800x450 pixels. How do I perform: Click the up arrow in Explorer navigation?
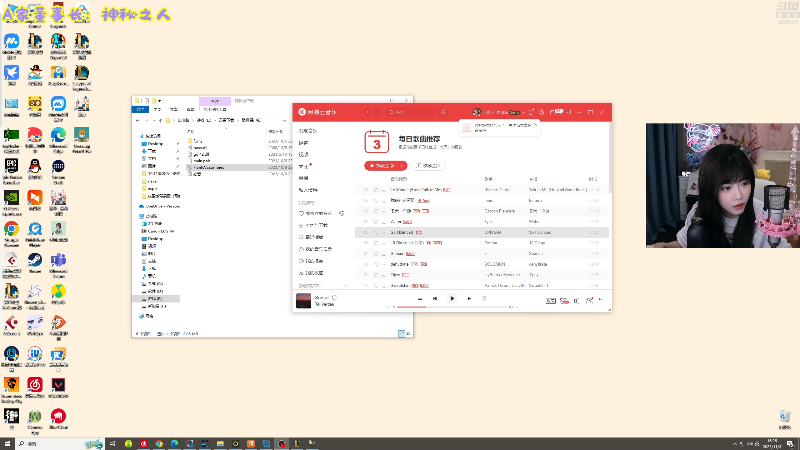pos(161,120)
